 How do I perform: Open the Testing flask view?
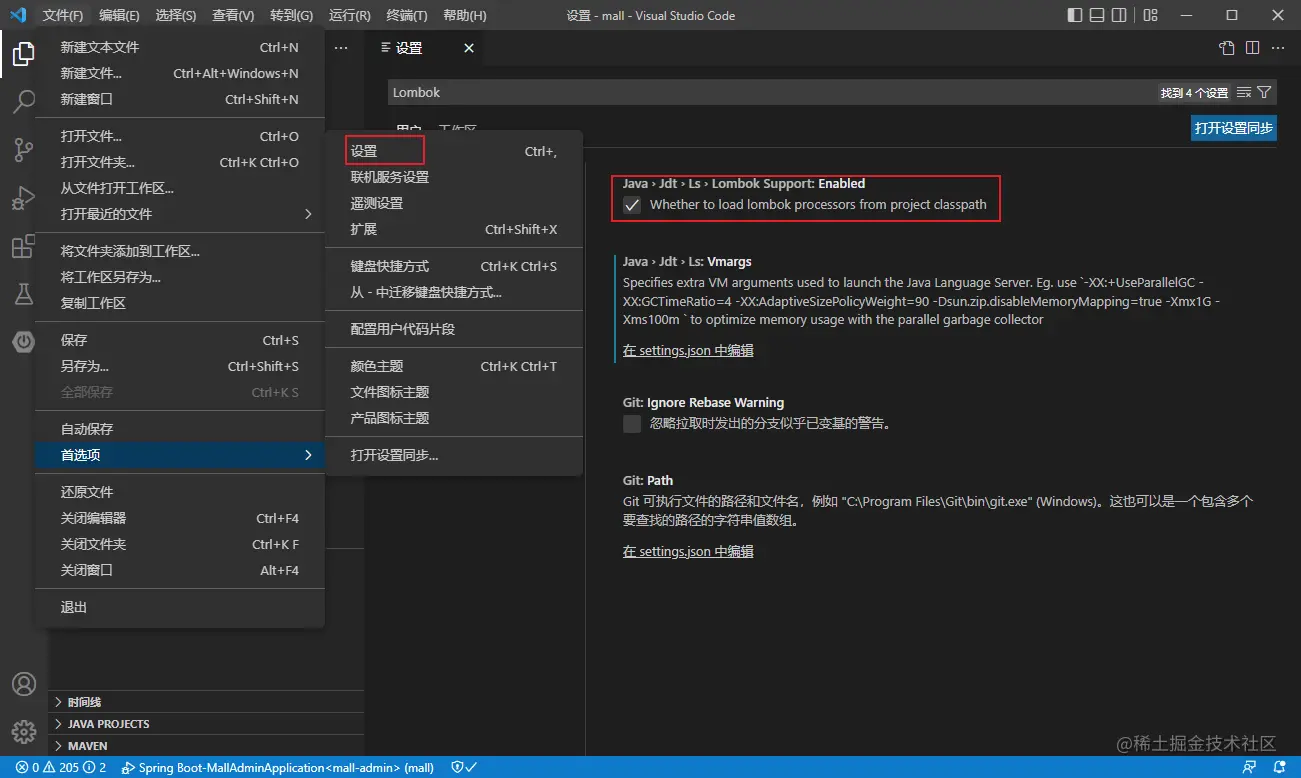23,294
